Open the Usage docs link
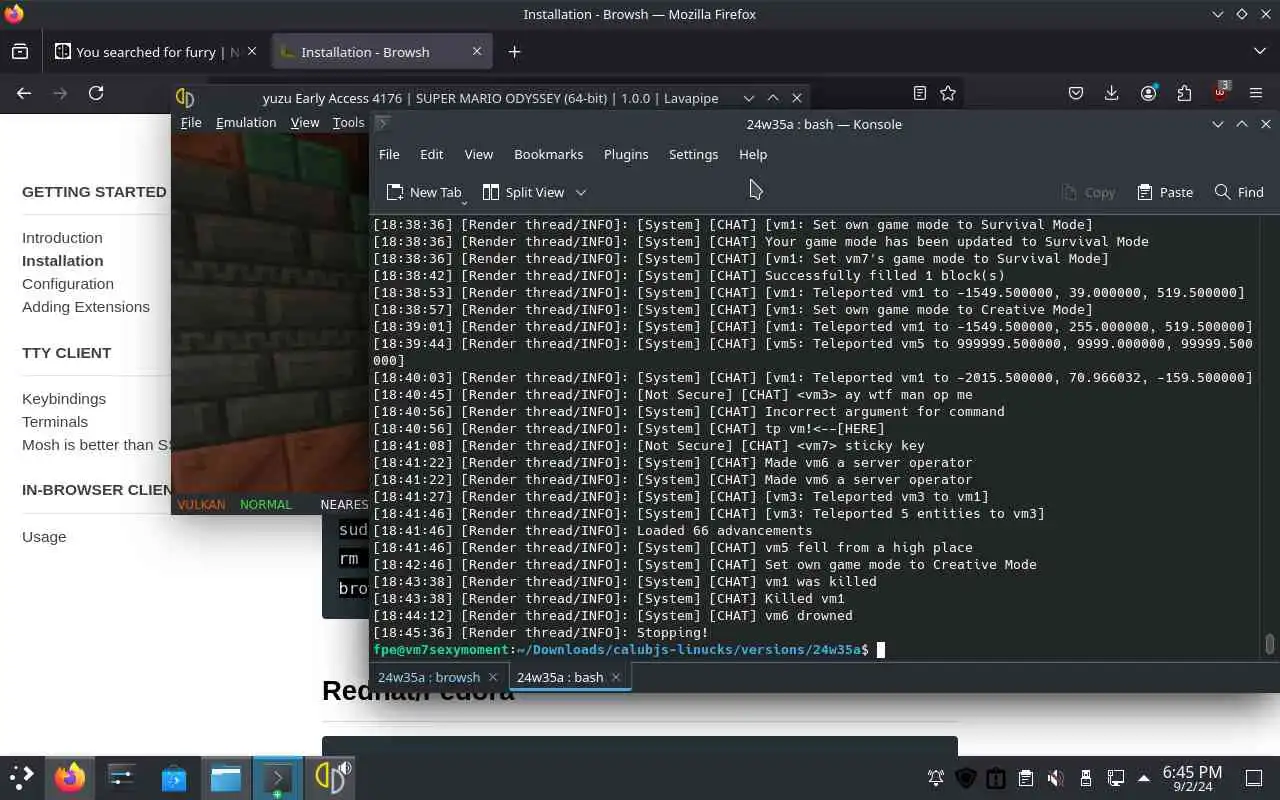 pos(44,536)
